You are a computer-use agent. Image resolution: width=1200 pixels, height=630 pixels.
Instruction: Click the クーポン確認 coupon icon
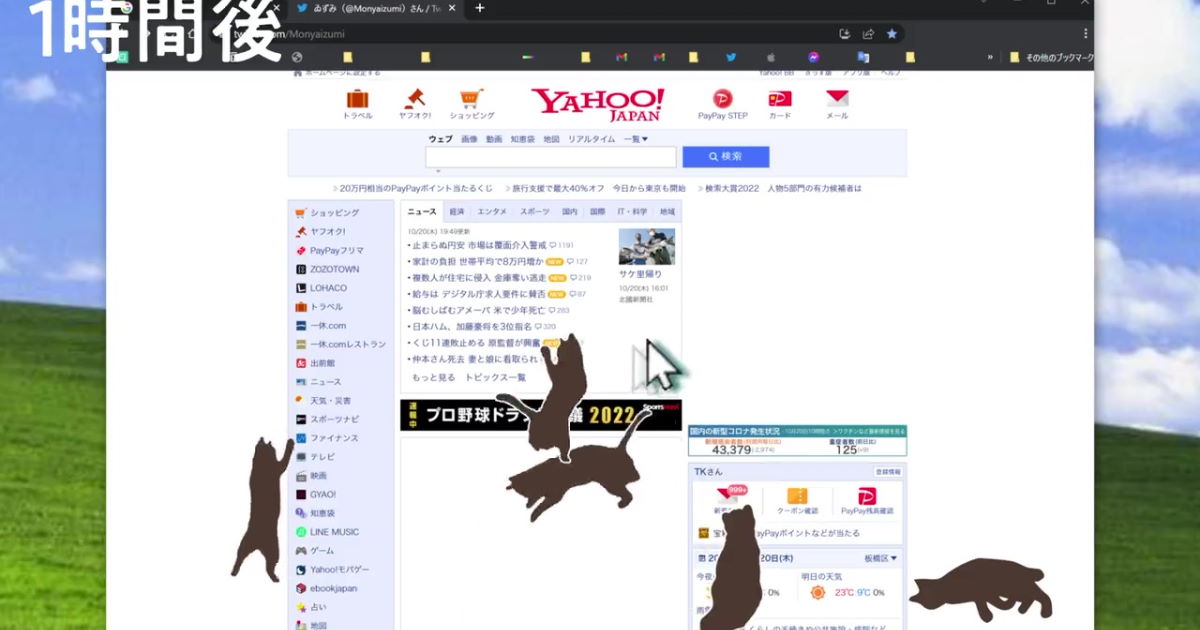click(x=797, y=497)
